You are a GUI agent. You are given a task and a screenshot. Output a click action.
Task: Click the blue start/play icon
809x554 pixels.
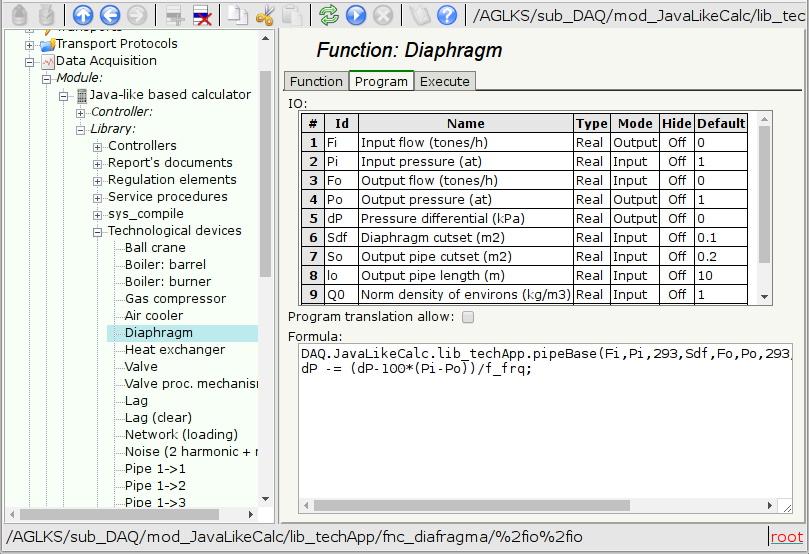pyautogui.click(x=355, y=15)
